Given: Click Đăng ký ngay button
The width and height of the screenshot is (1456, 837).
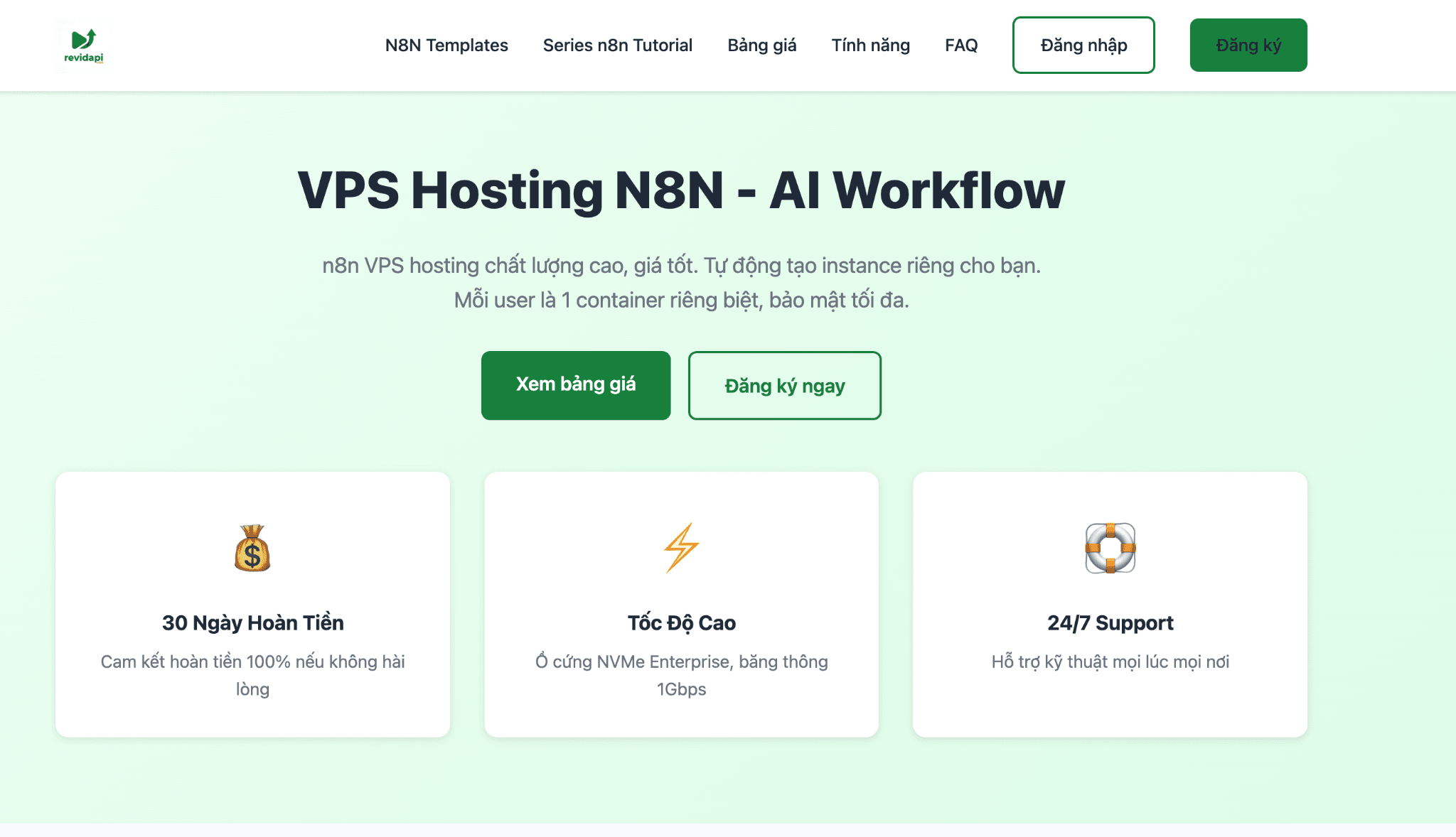Looking at the screenshot, I should pyautogui.click(x=785, y=385).
